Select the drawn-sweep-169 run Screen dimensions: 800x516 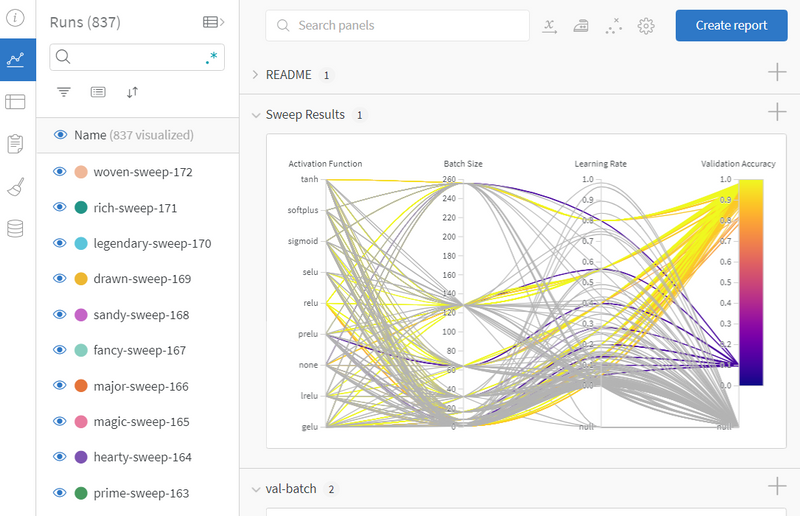click(141, 279)
